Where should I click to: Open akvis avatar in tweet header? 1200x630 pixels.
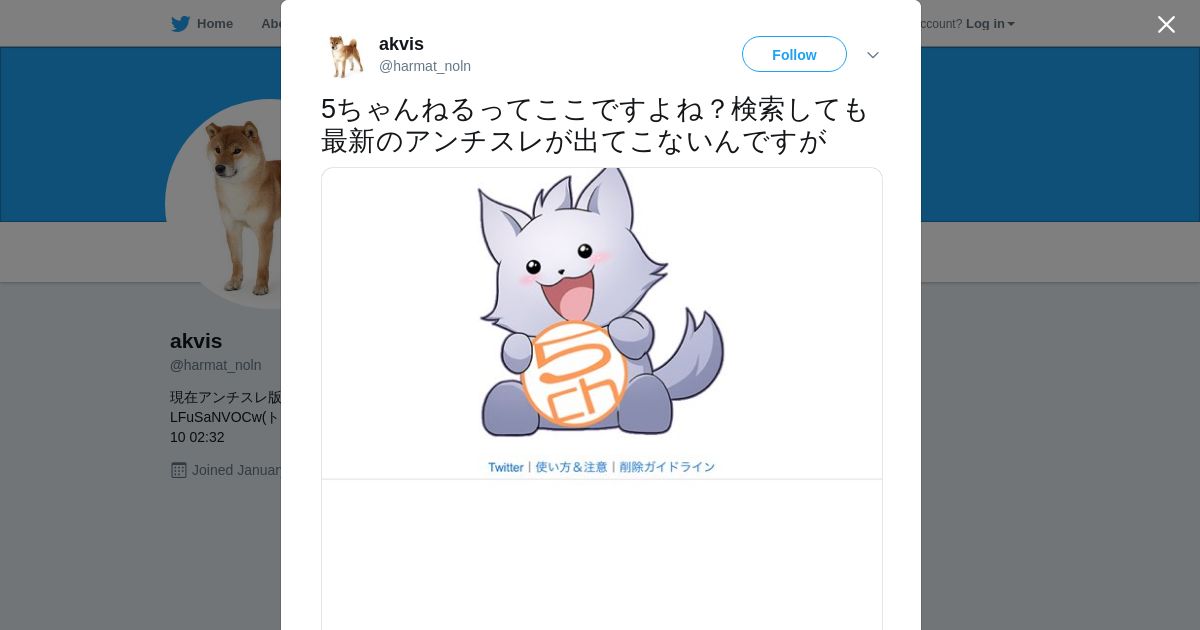coord(346,55)
